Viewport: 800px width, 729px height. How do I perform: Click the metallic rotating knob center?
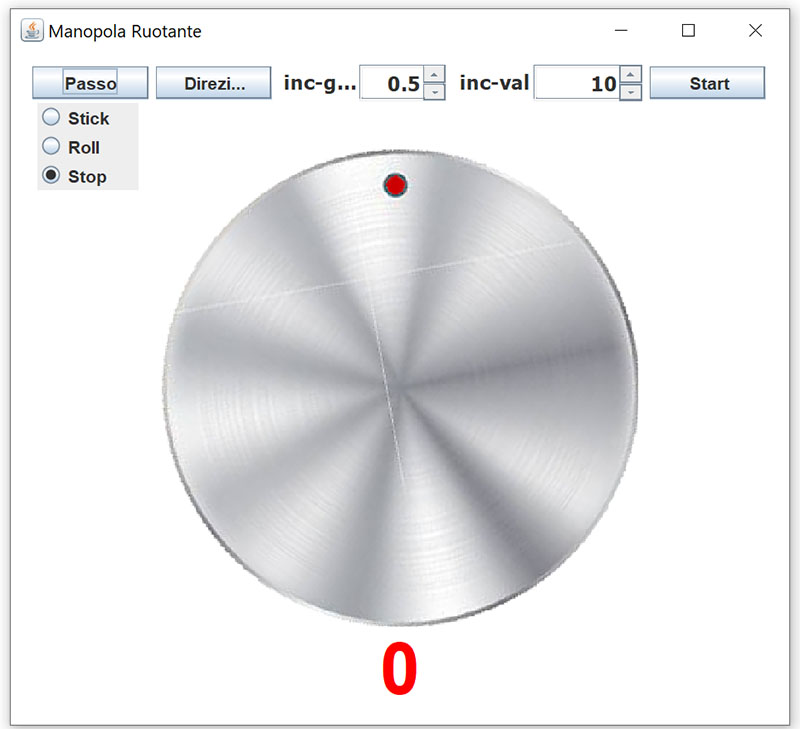click(401, 388)
